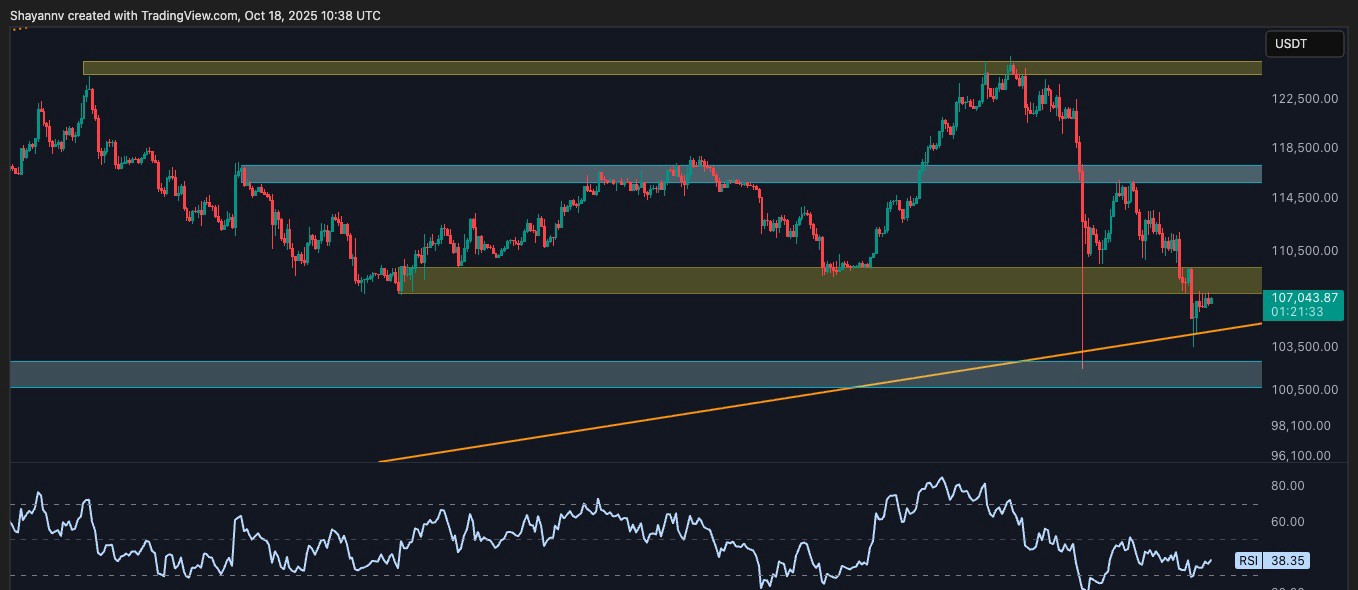The height and width of the screenshot is (590, 1358).
Task: Select the RSI 80.00 axis label
Action: coord(1288,486)
